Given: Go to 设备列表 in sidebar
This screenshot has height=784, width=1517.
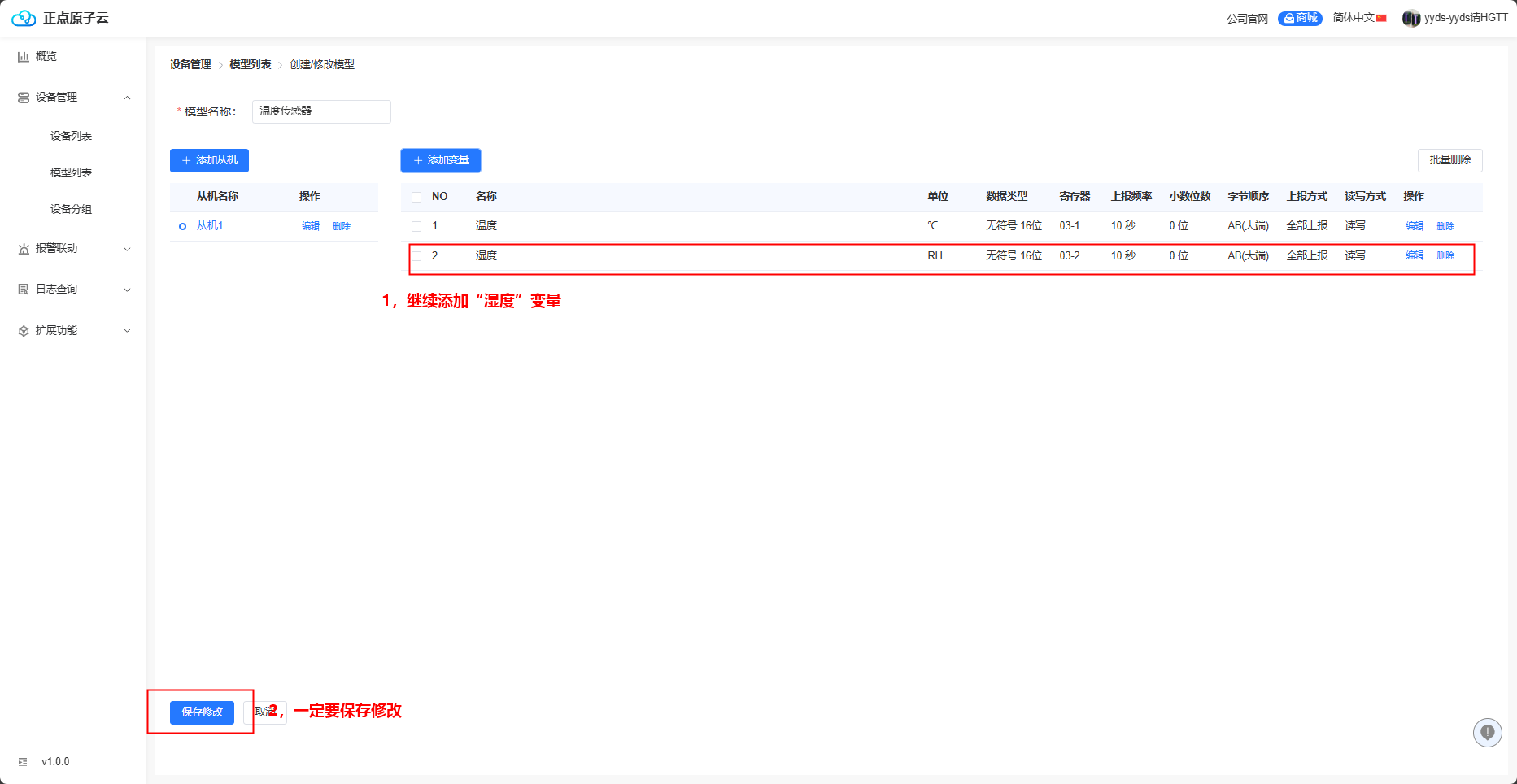Looking at the screenshot, I should 72,136.
